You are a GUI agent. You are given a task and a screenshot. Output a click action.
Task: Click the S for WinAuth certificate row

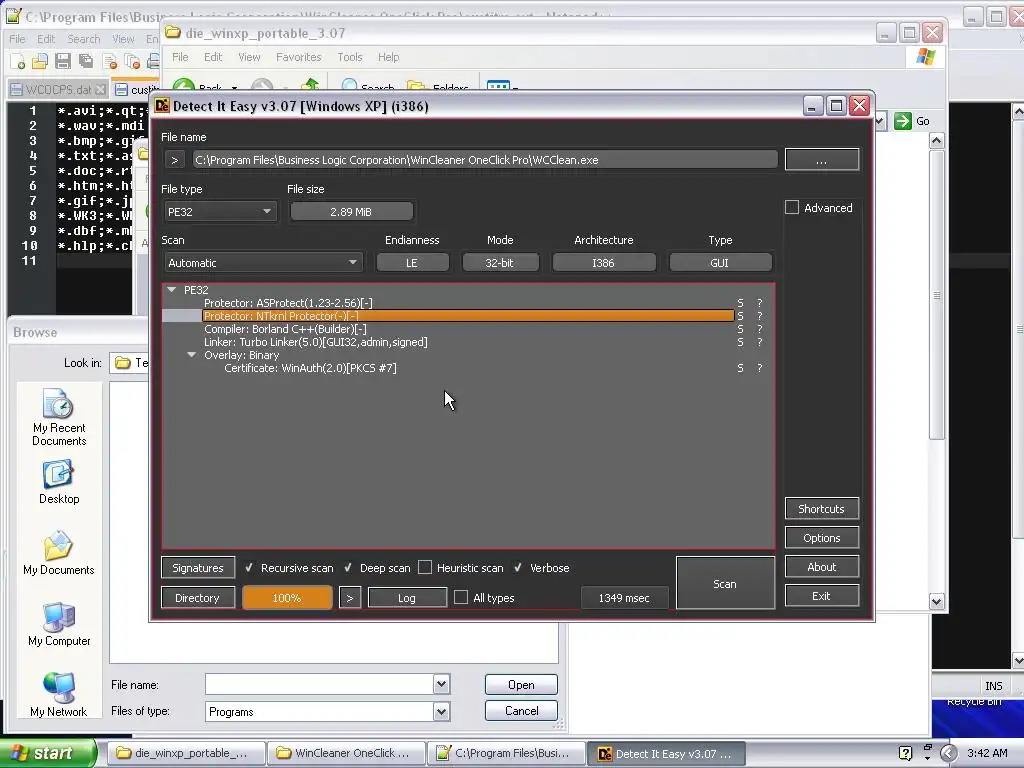(x=740, y=368)
